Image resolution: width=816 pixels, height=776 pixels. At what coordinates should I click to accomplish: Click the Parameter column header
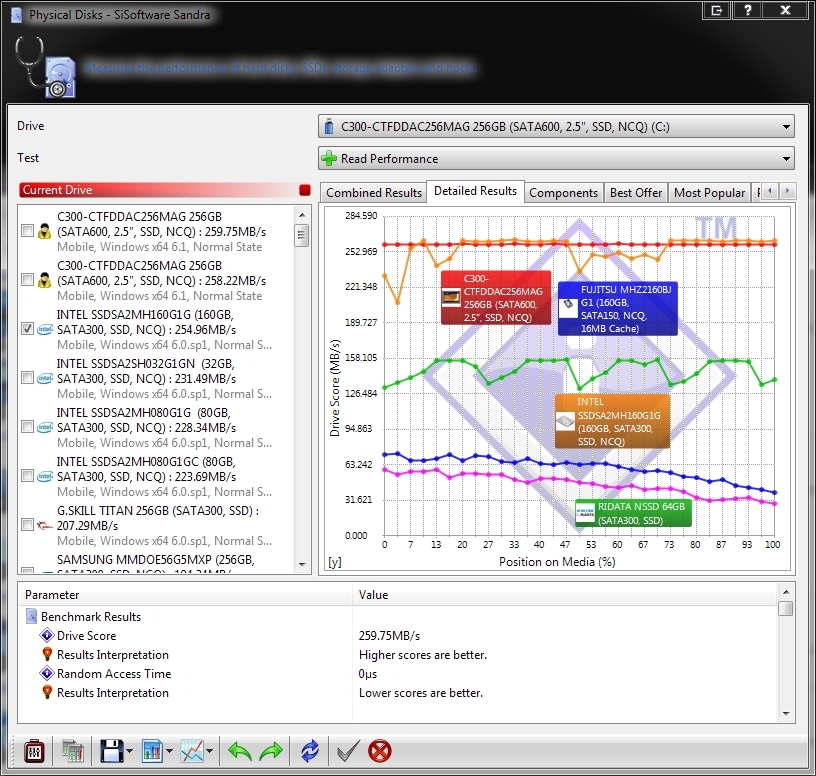click(x=185, y=594)
